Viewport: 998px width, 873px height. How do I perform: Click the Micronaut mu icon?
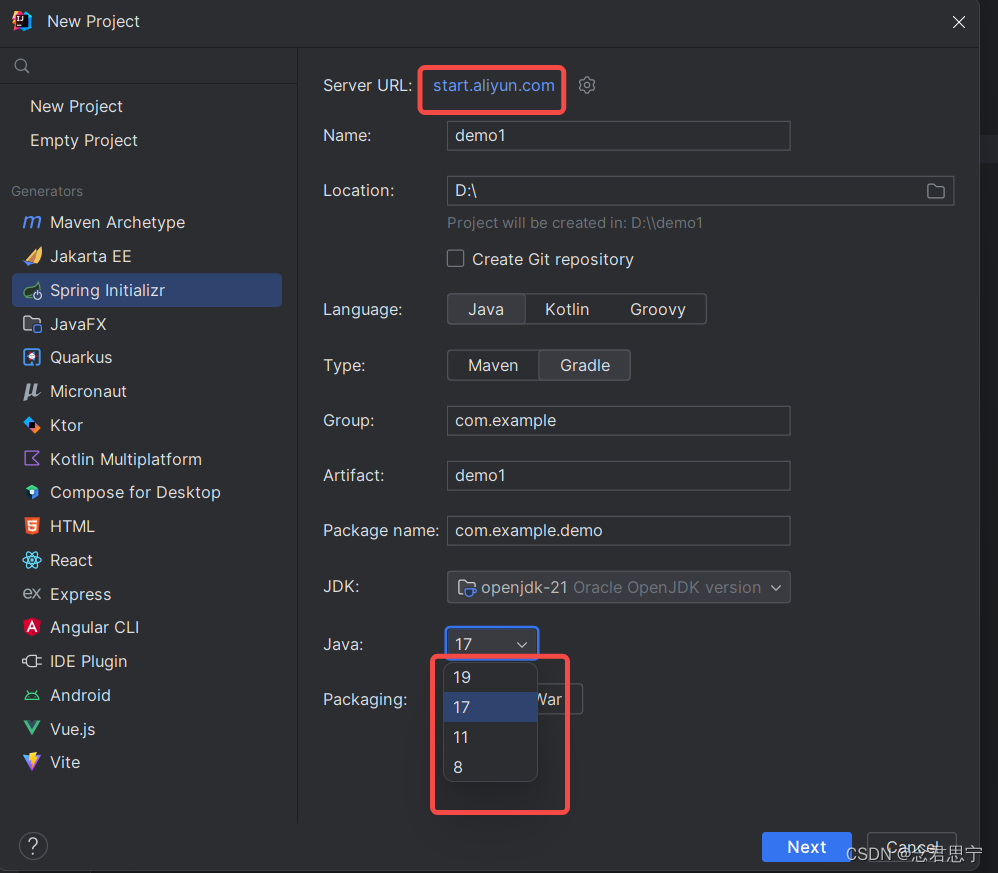click(32, 391)
